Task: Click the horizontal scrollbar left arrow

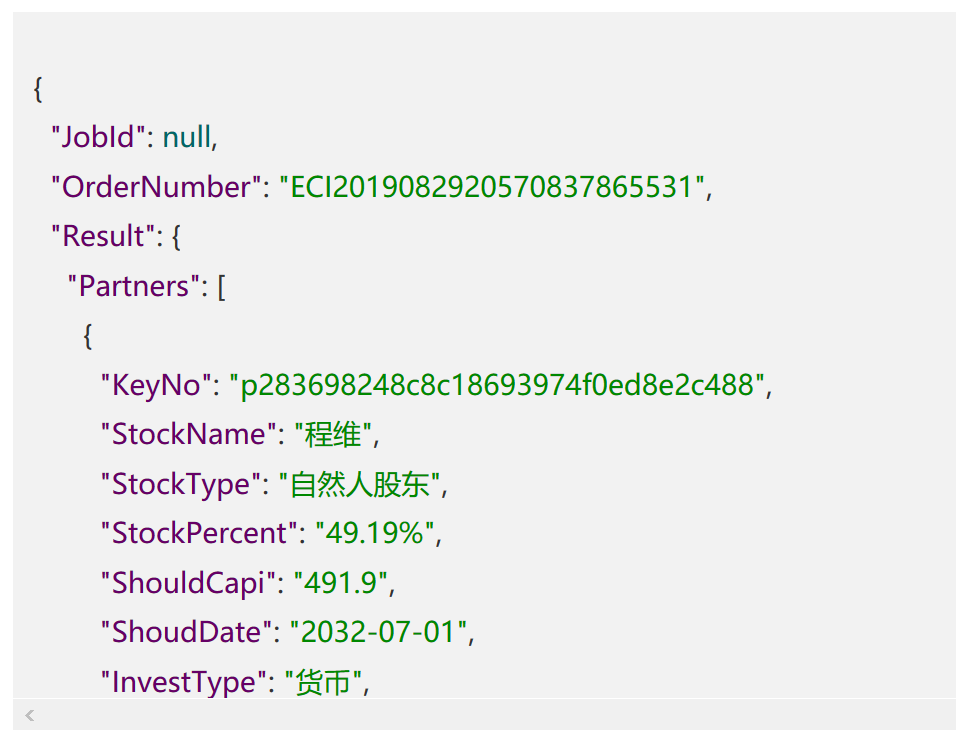Action: pos(29,715)
